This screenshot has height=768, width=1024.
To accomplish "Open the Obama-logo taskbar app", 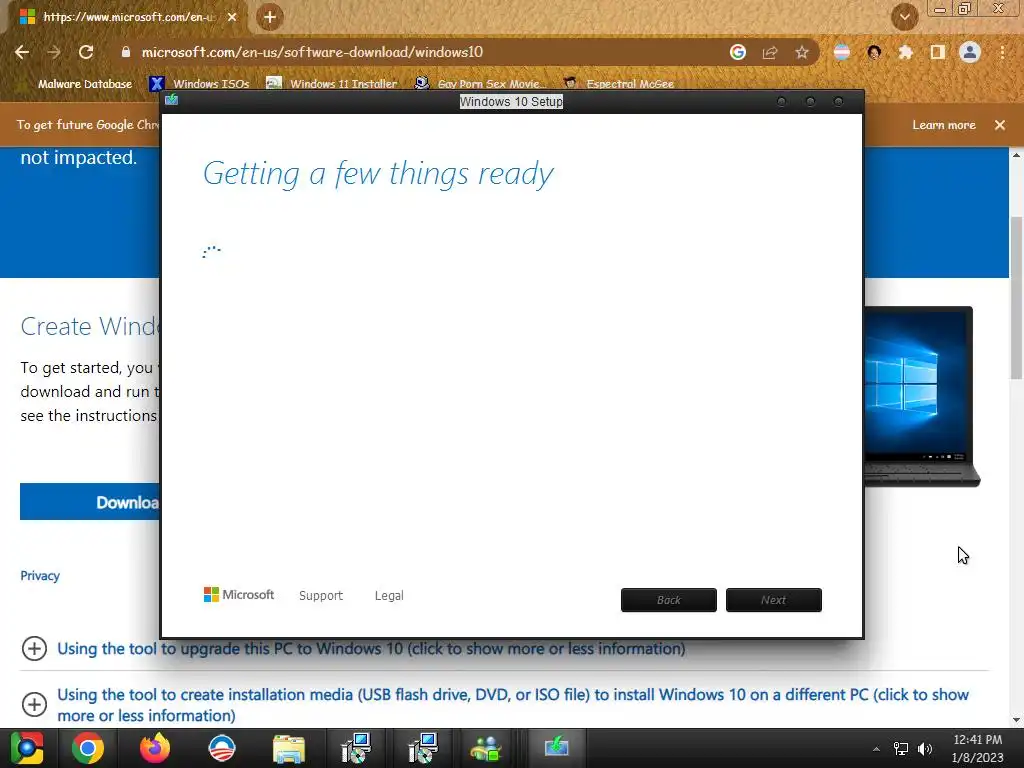I will pos(221,748).
